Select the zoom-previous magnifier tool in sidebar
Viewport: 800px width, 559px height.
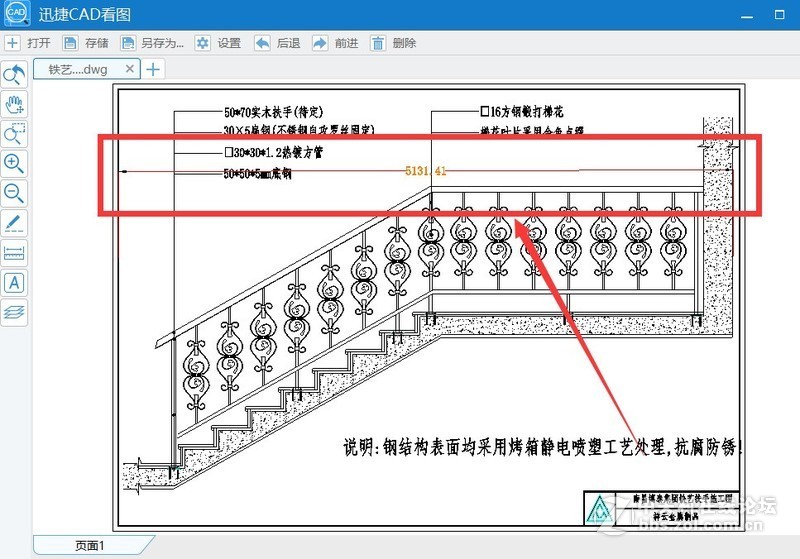(14, 74)
